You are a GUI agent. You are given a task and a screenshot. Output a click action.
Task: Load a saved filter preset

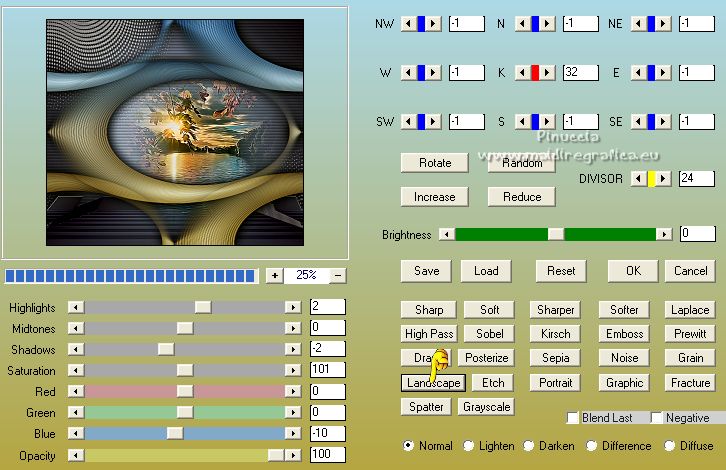pyautogui.click(x=486, y=271)
